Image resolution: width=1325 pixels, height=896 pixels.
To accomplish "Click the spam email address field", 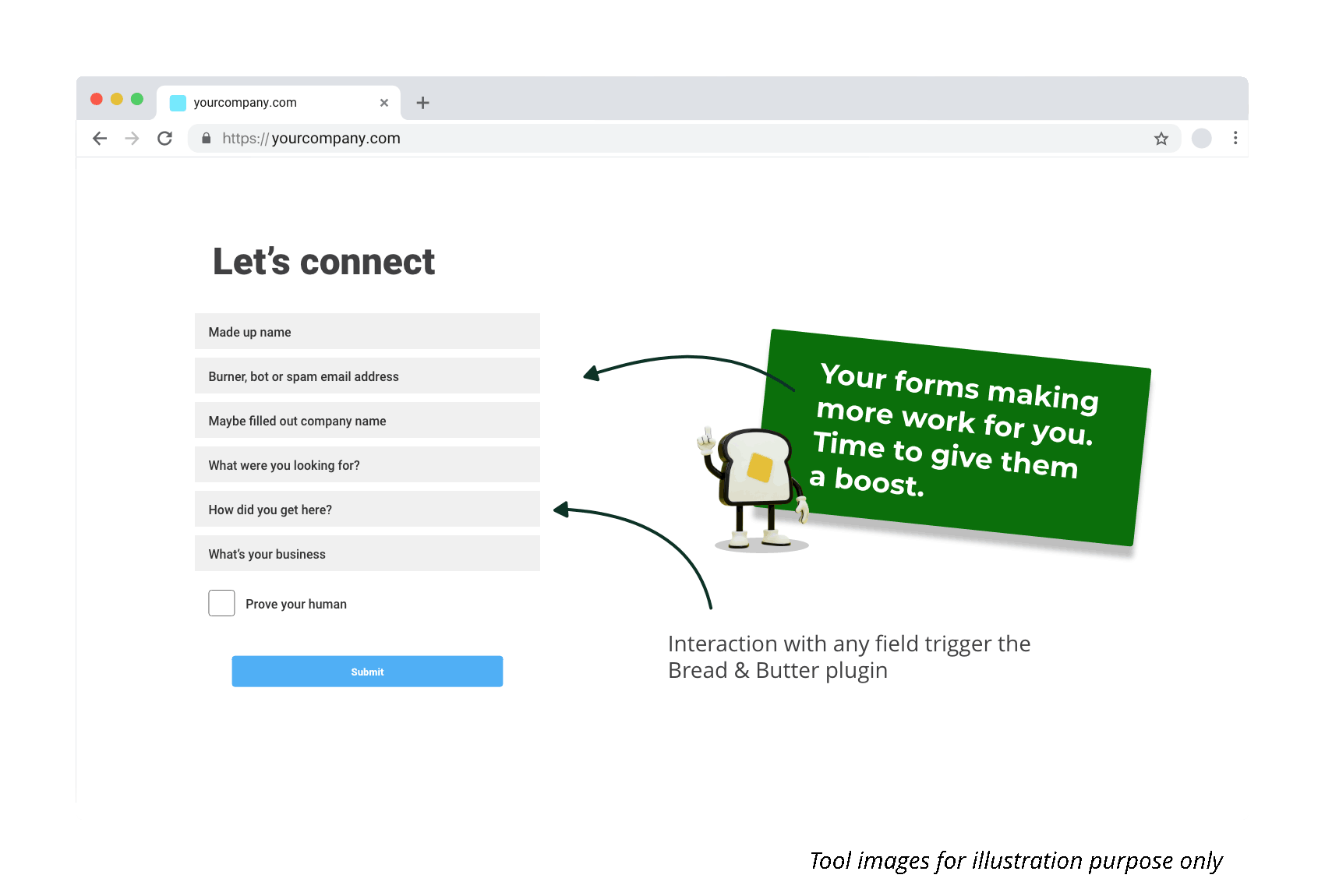I will (367, 376).
